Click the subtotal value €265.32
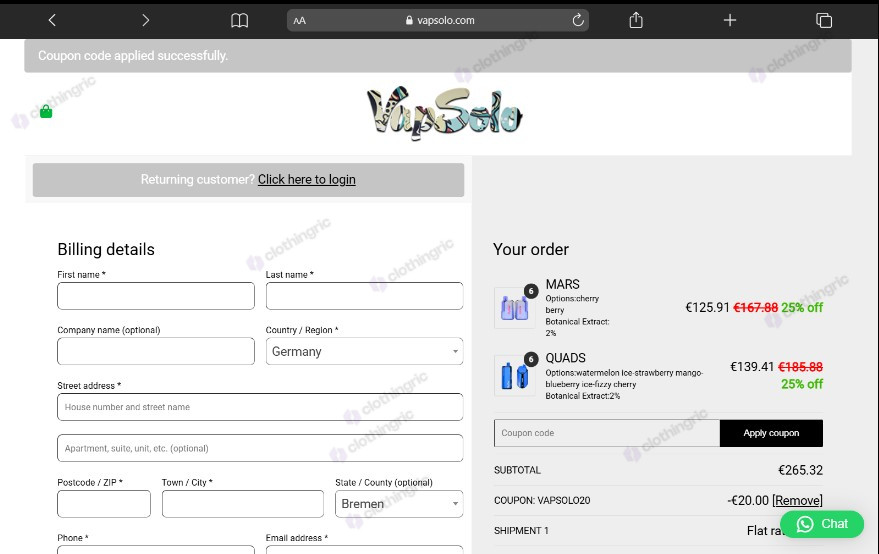The width and height of the screenshot is (879, 554). [x=801, y=470]
